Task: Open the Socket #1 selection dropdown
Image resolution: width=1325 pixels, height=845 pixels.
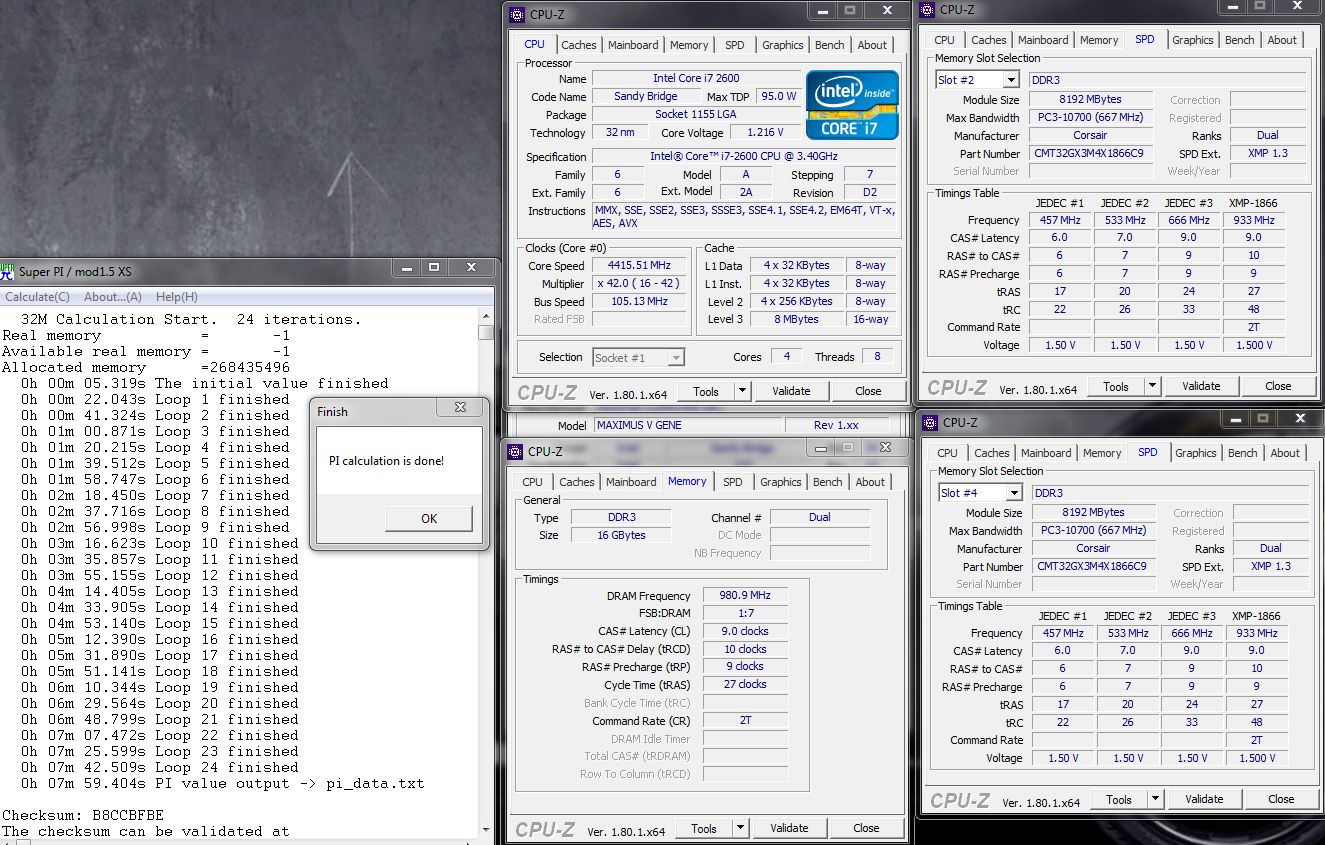Action: pyautogui.click(x=676, y=357)
